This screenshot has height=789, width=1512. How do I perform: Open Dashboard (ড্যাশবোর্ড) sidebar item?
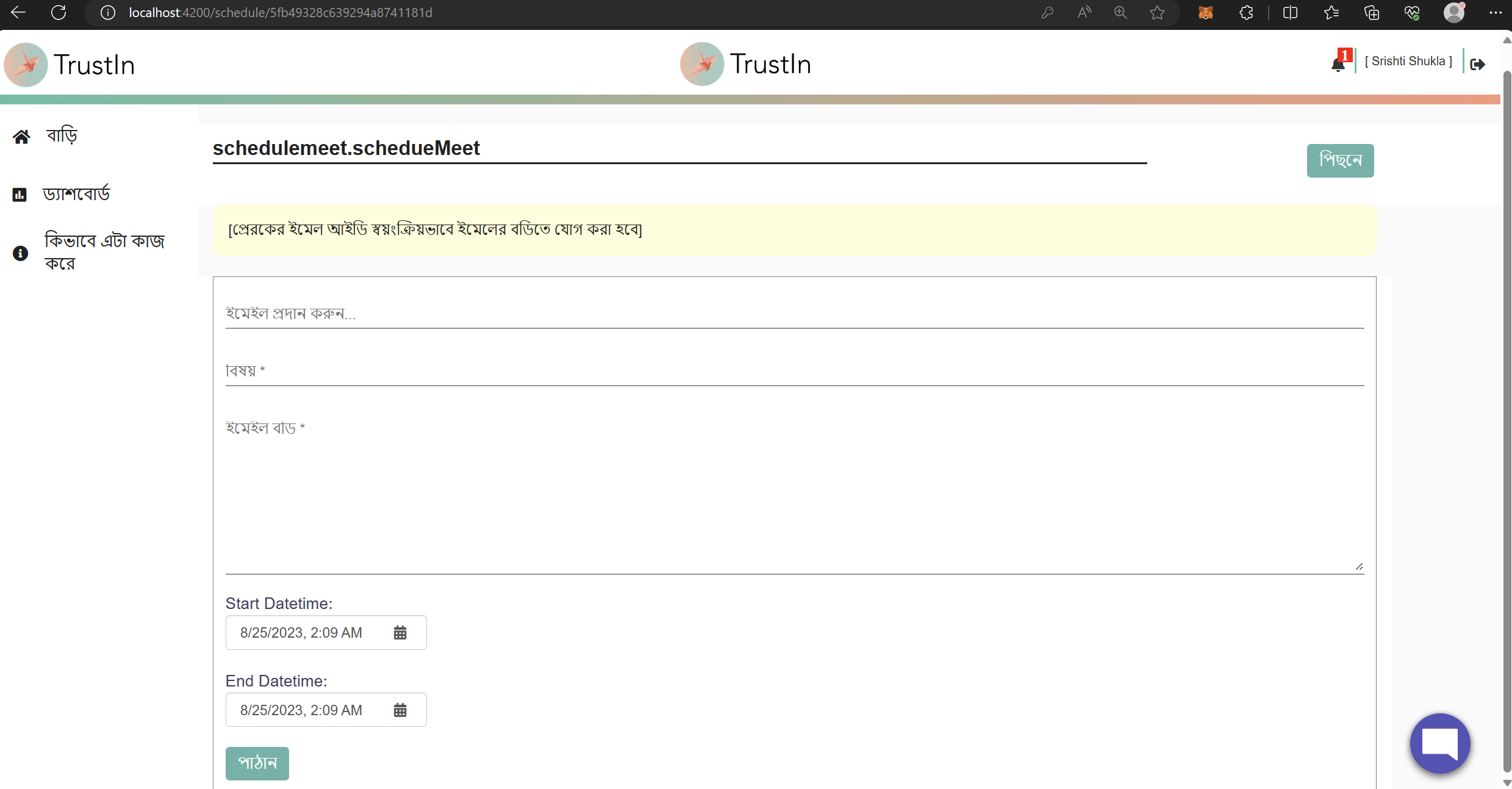[76, 194]
